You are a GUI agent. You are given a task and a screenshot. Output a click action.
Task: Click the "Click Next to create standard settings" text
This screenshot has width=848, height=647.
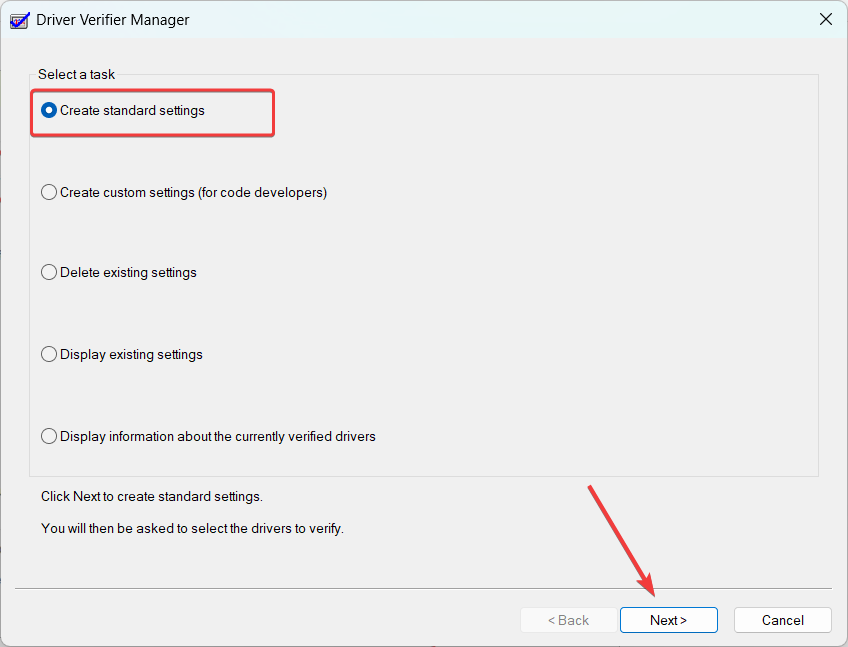[151, 496]
